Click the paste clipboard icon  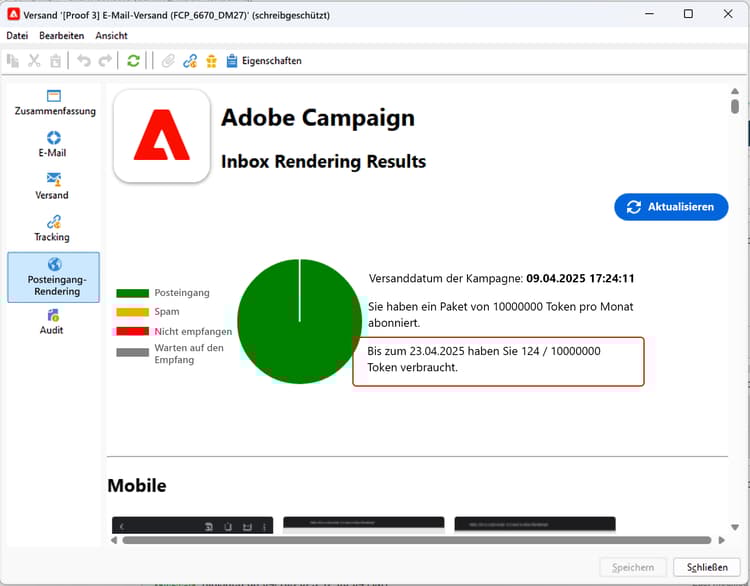tap(55, 61)
